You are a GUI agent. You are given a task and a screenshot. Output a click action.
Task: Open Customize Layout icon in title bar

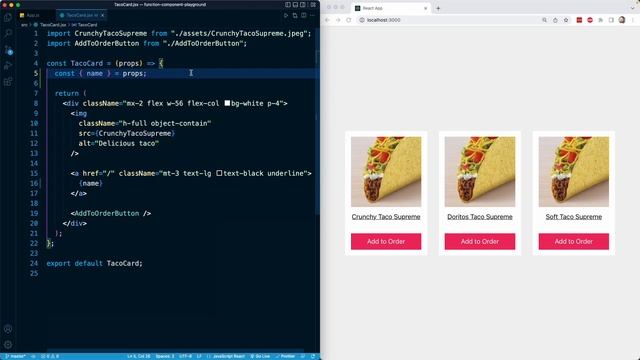(313, 5)
